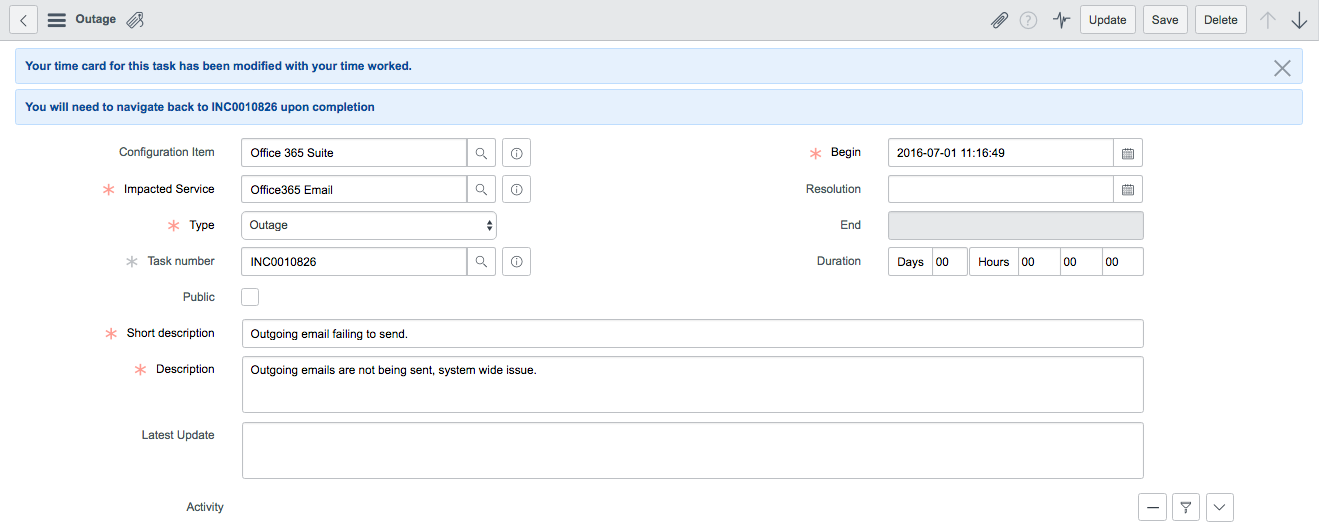Collapse activity with the minus button
This screenshot has width=1319, height=532.
point(1152,508)
